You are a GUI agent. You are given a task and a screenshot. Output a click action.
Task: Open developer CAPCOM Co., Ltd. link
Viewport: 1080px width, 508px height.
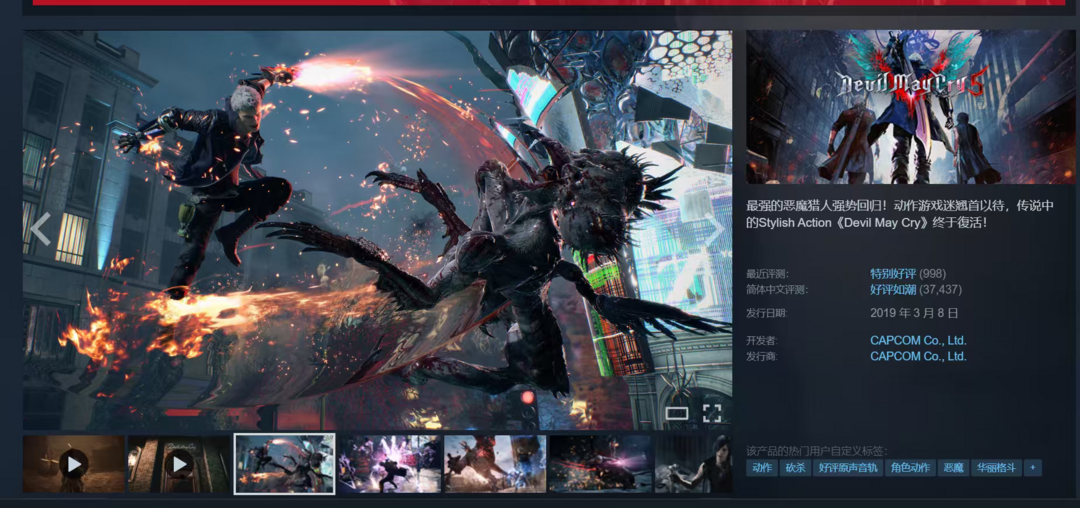(918, 340)
